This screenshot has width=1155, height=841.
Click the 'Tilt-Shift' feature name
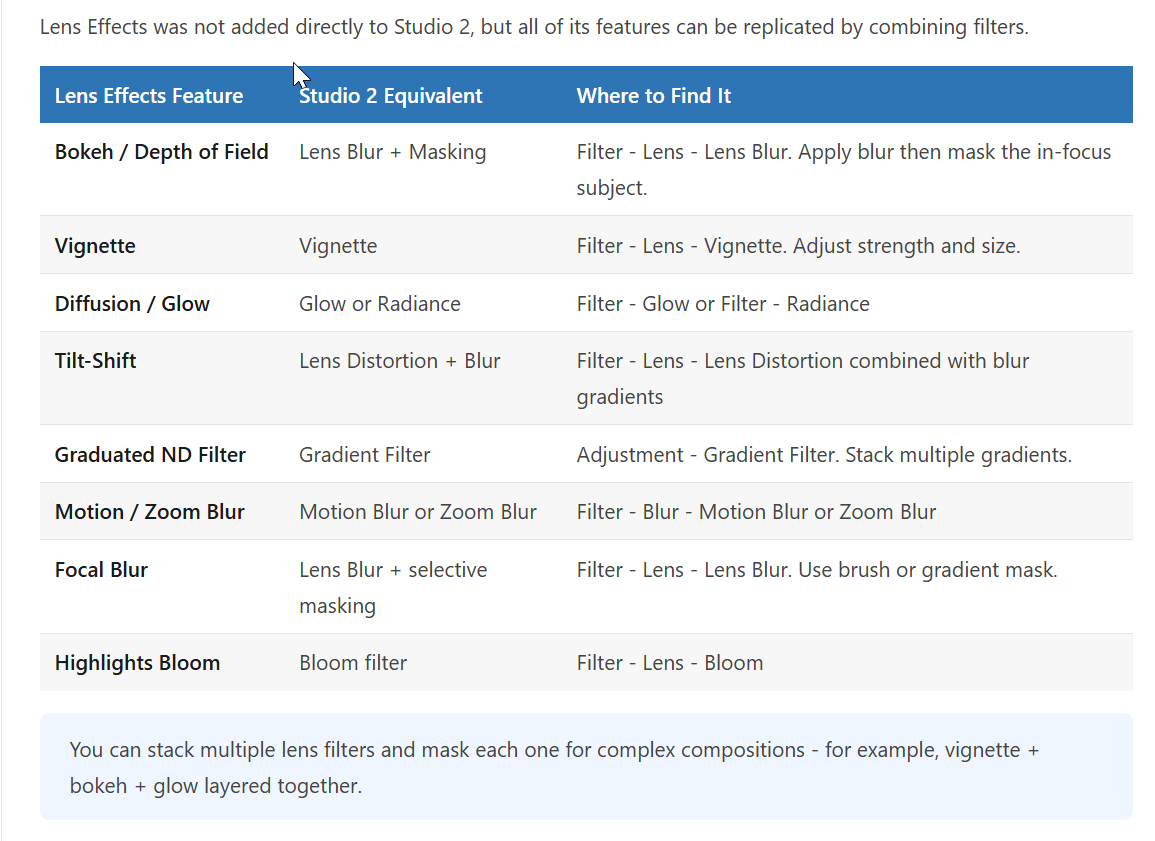tap(96, 361)
